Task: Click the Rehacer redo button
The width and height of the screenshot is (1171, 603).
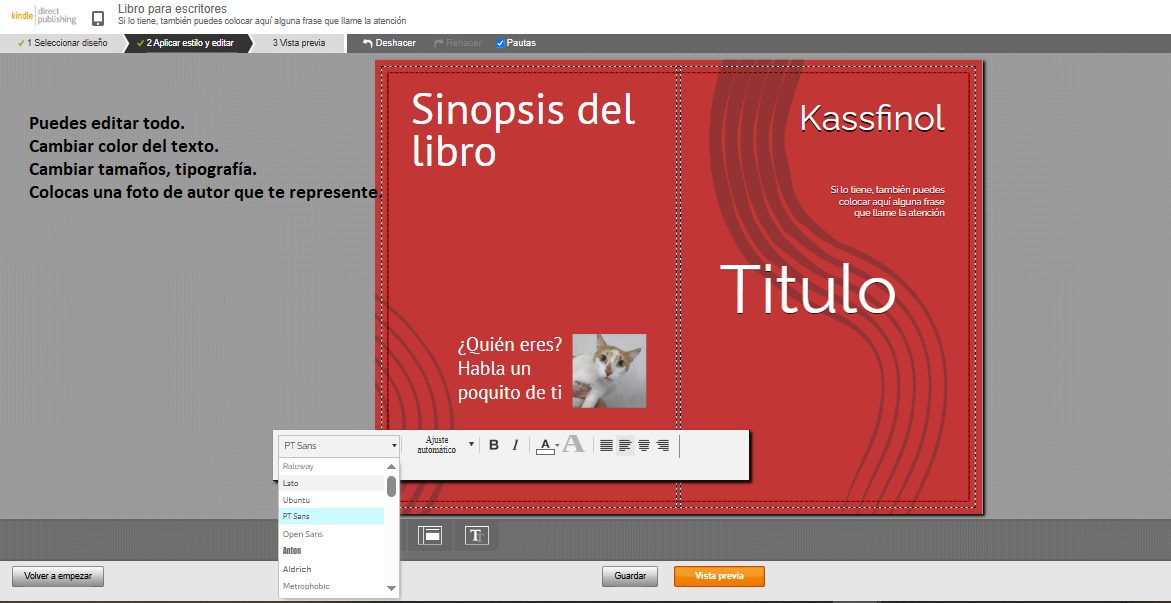Action: click(x=458, y=43)
